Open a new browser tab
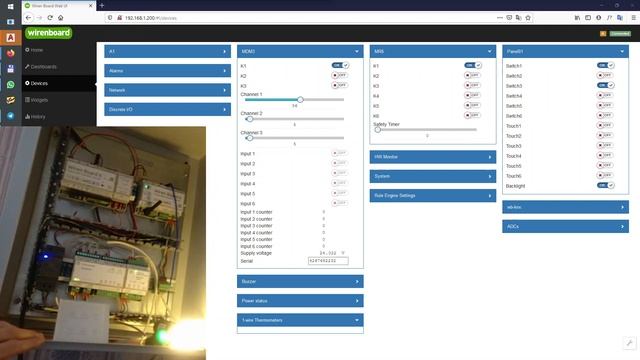Image resolution: width=640 pixels, height=360 pixels. click(102, 6)
